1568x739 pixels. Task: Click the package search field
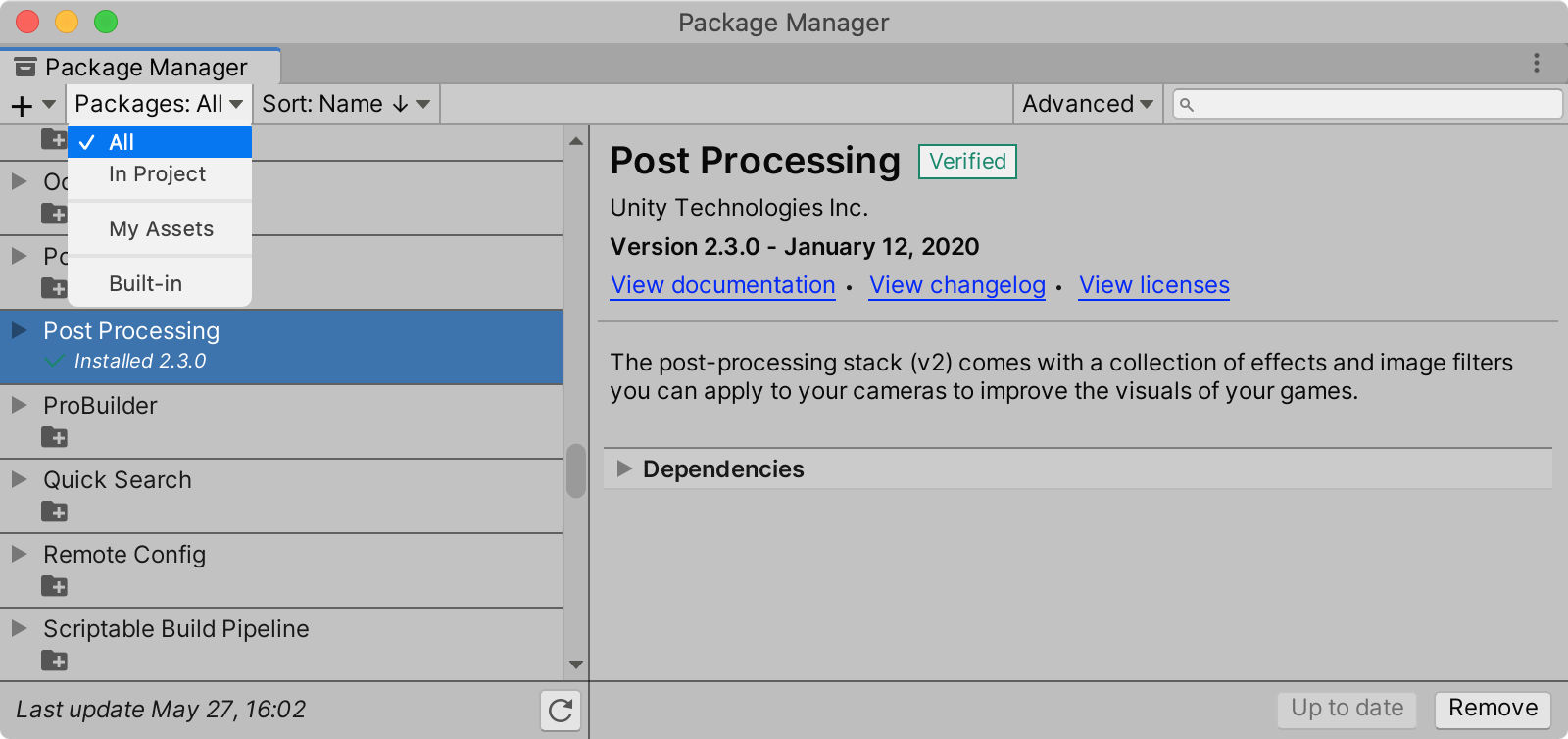(1367, 104)
